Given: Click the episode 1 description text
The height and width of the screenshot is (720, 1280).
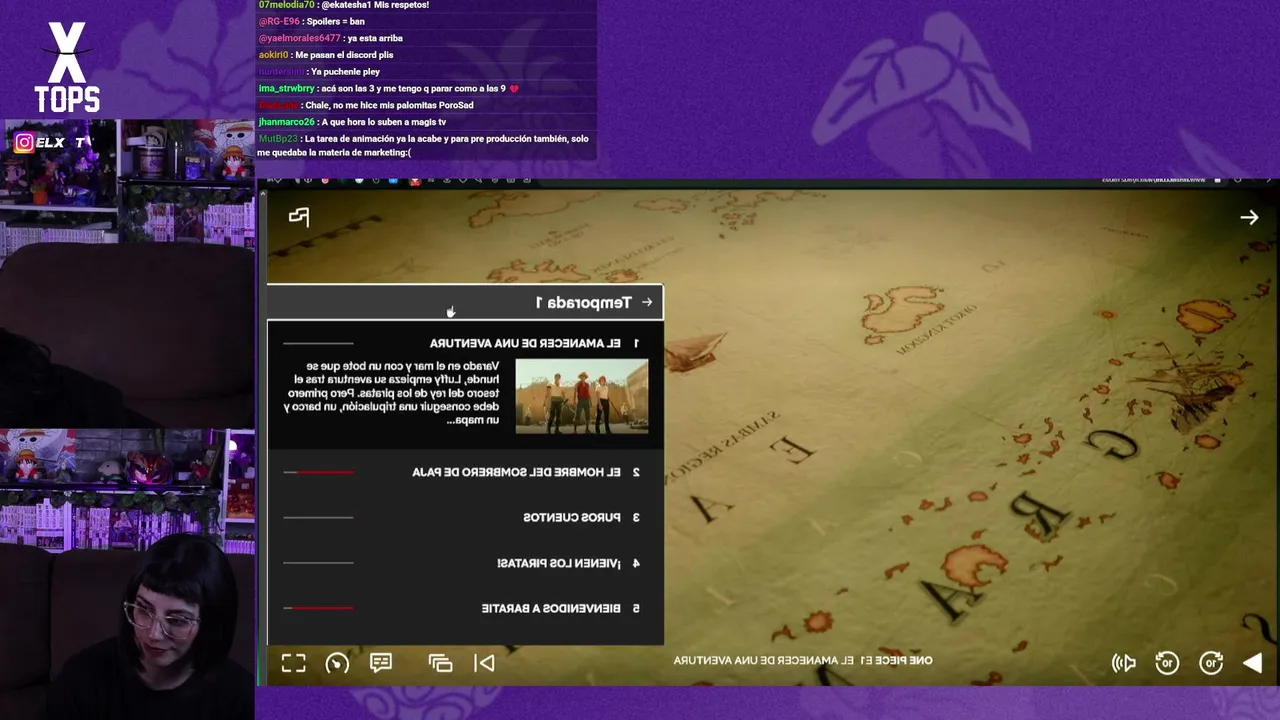Looking at the screenshot, I should pos(392,393).
